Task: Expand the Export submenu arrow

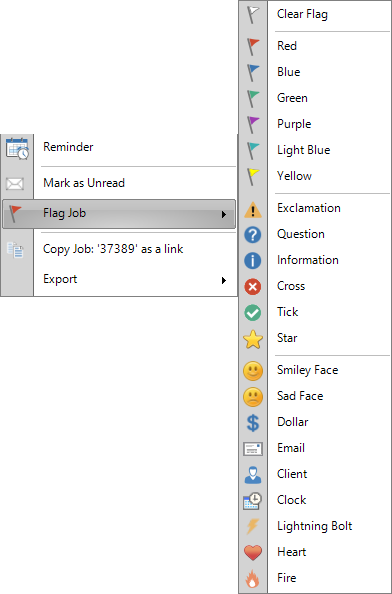Action: (x=224, y=280)
